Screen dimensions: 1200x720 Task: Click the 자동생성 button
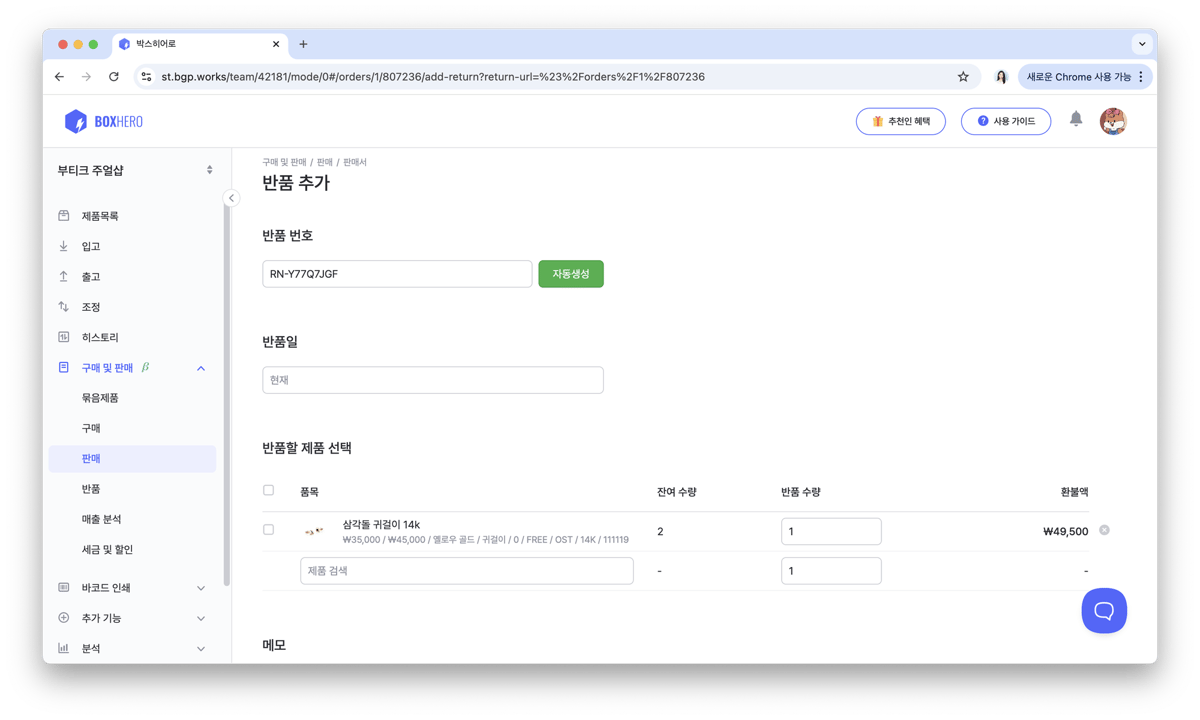571,274
